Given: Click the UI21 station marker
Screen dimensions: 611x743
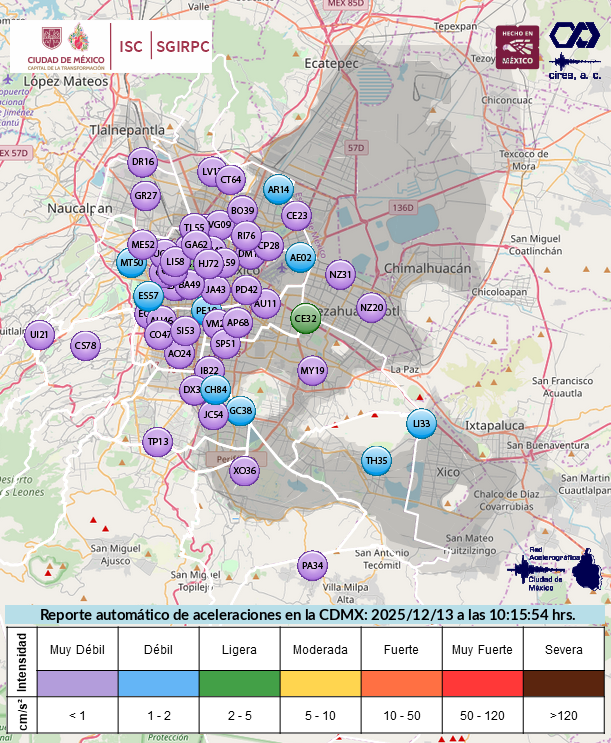Looking at the screenshot, I should [x=40, y=334].
